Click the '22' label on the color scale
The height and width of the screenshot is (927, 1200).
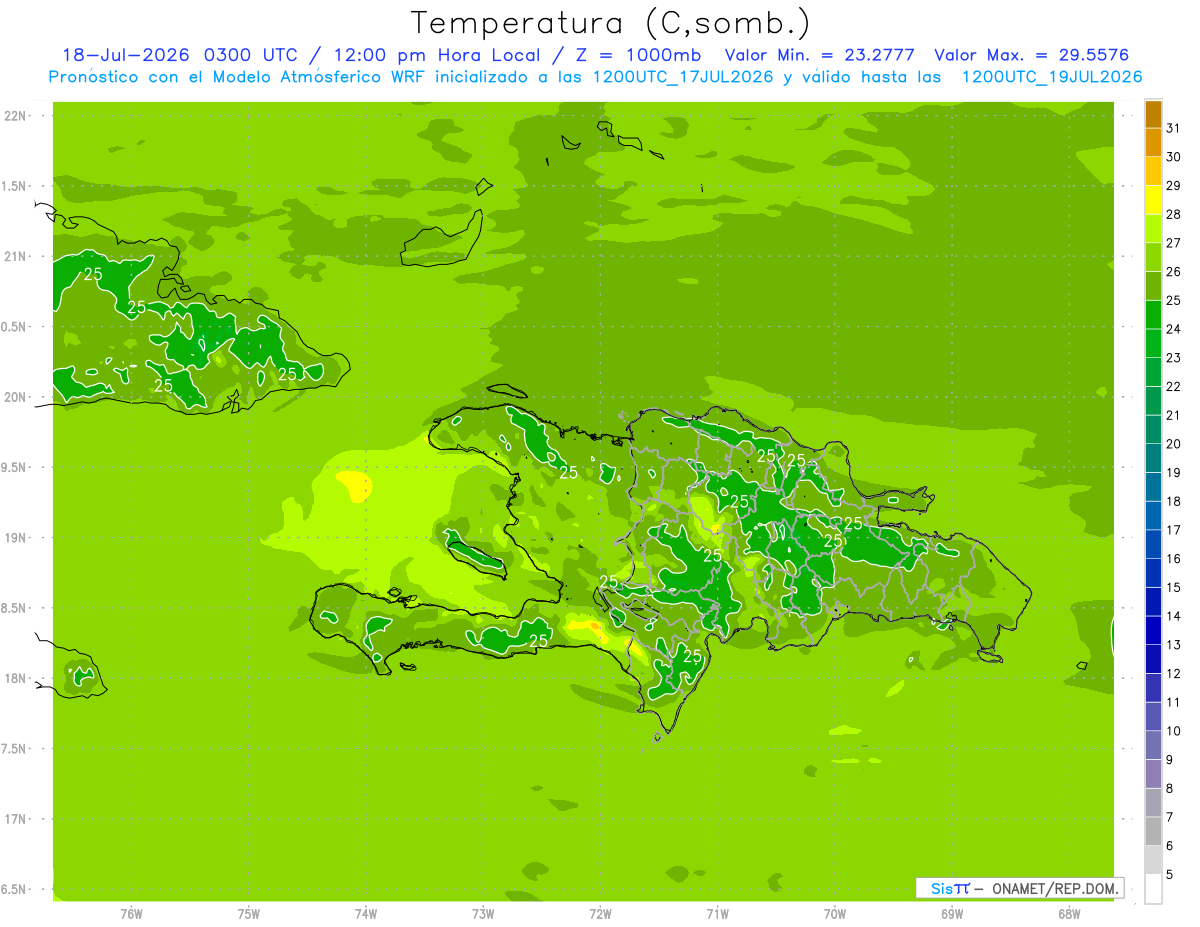click(1173, 387)
